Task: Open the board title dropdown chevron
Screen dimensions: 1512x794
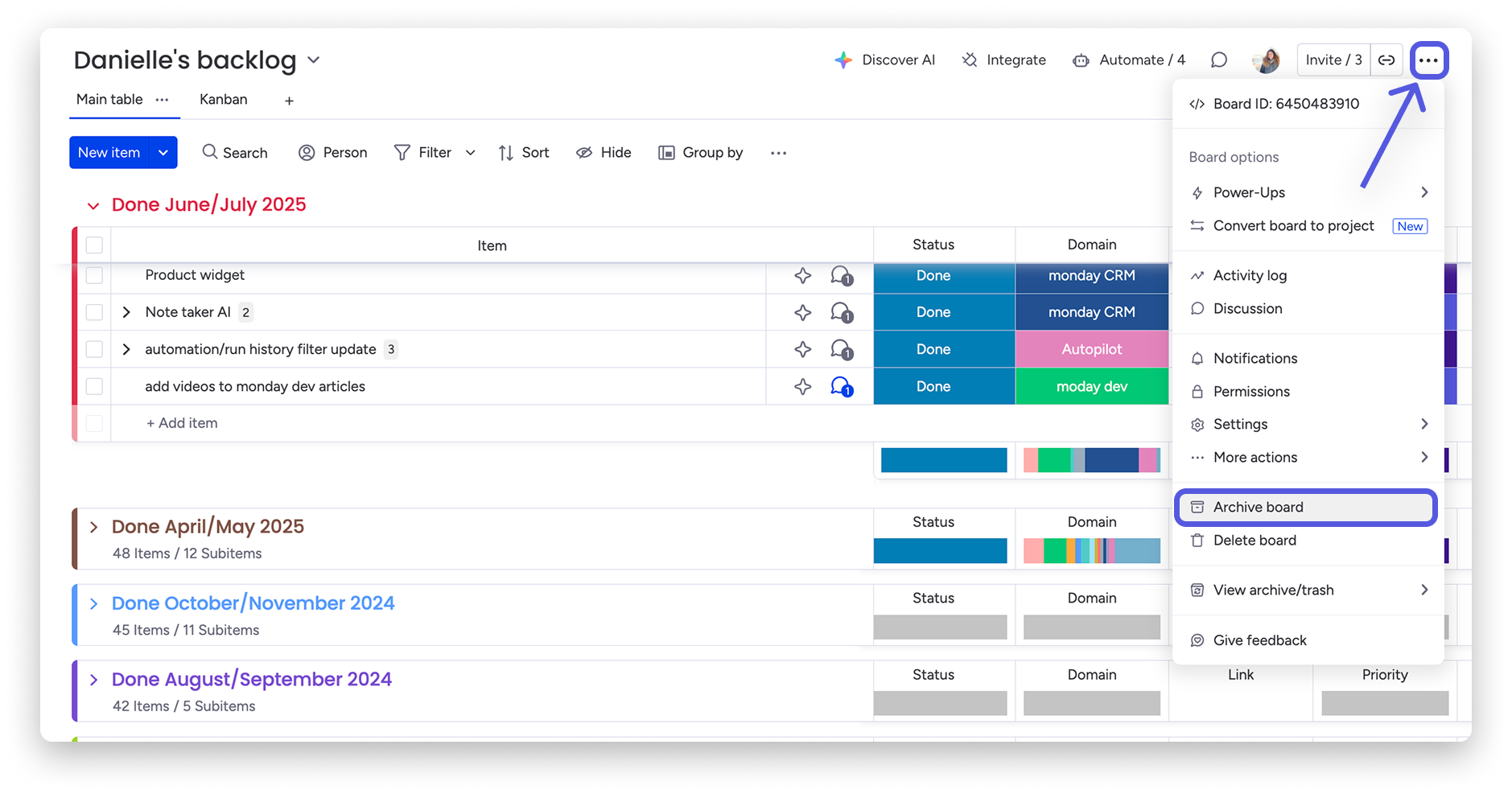Action: pos(314,60)
